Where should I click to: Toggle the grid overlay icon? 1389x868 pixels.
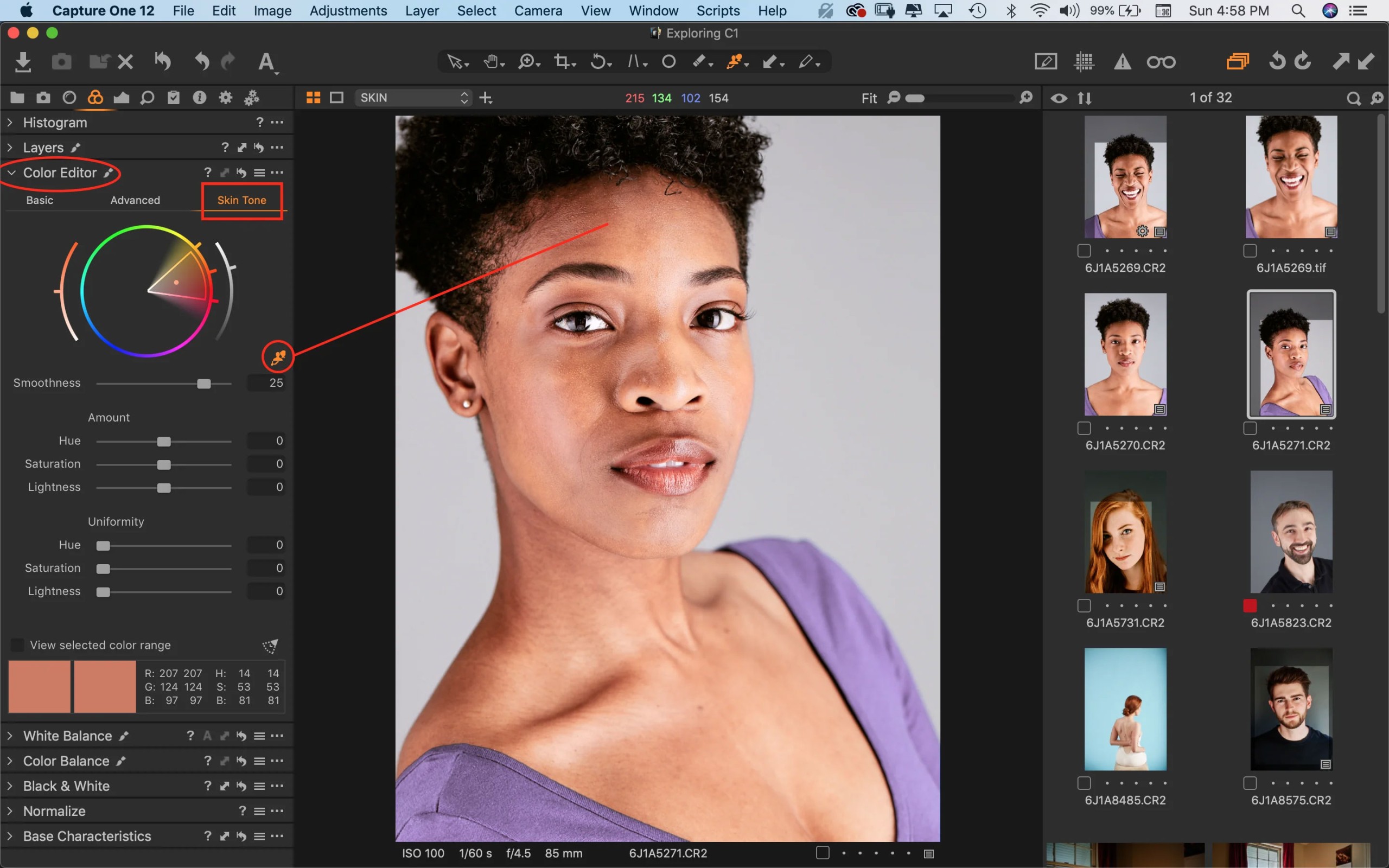click(1084, 61)
